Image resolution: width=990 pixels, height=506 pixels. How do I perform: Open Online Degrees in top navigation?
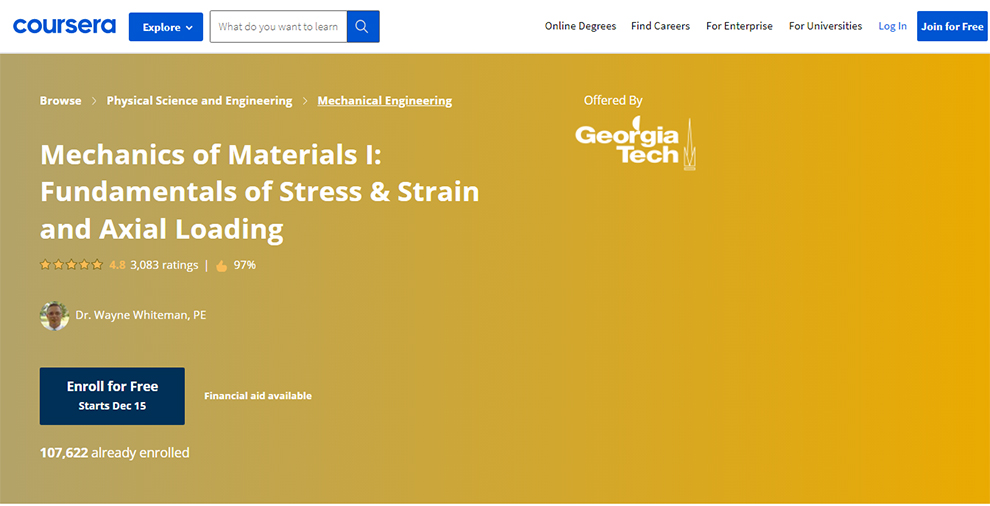(580, 26)
